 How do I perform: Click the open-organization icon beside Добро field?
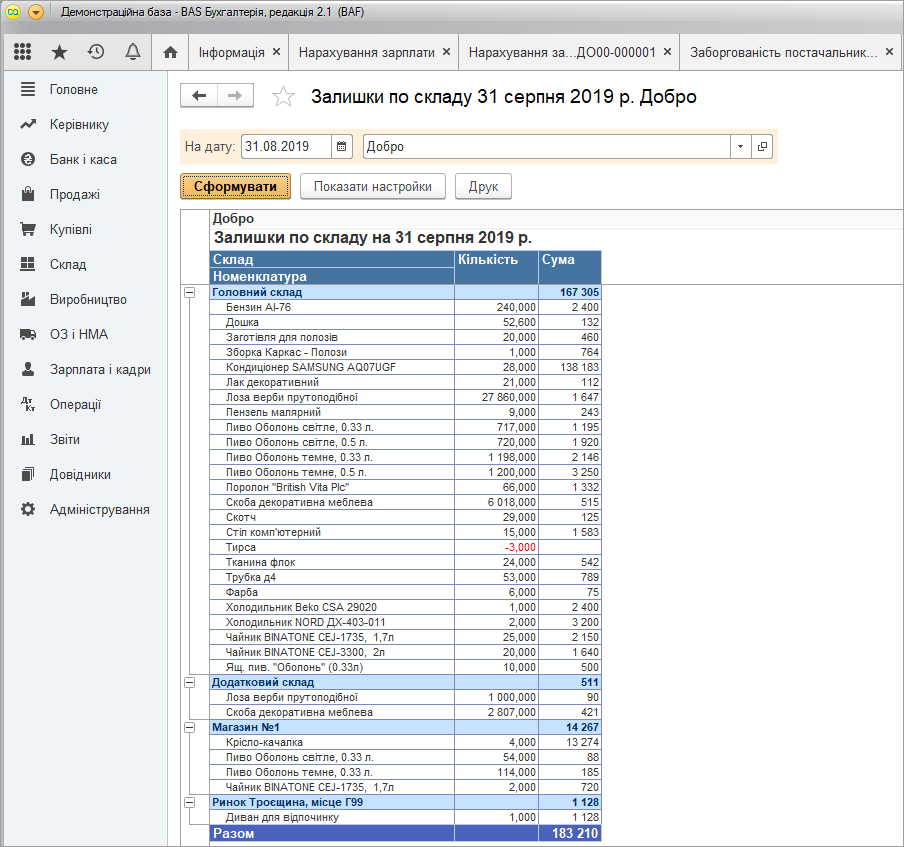coord(763,146)
